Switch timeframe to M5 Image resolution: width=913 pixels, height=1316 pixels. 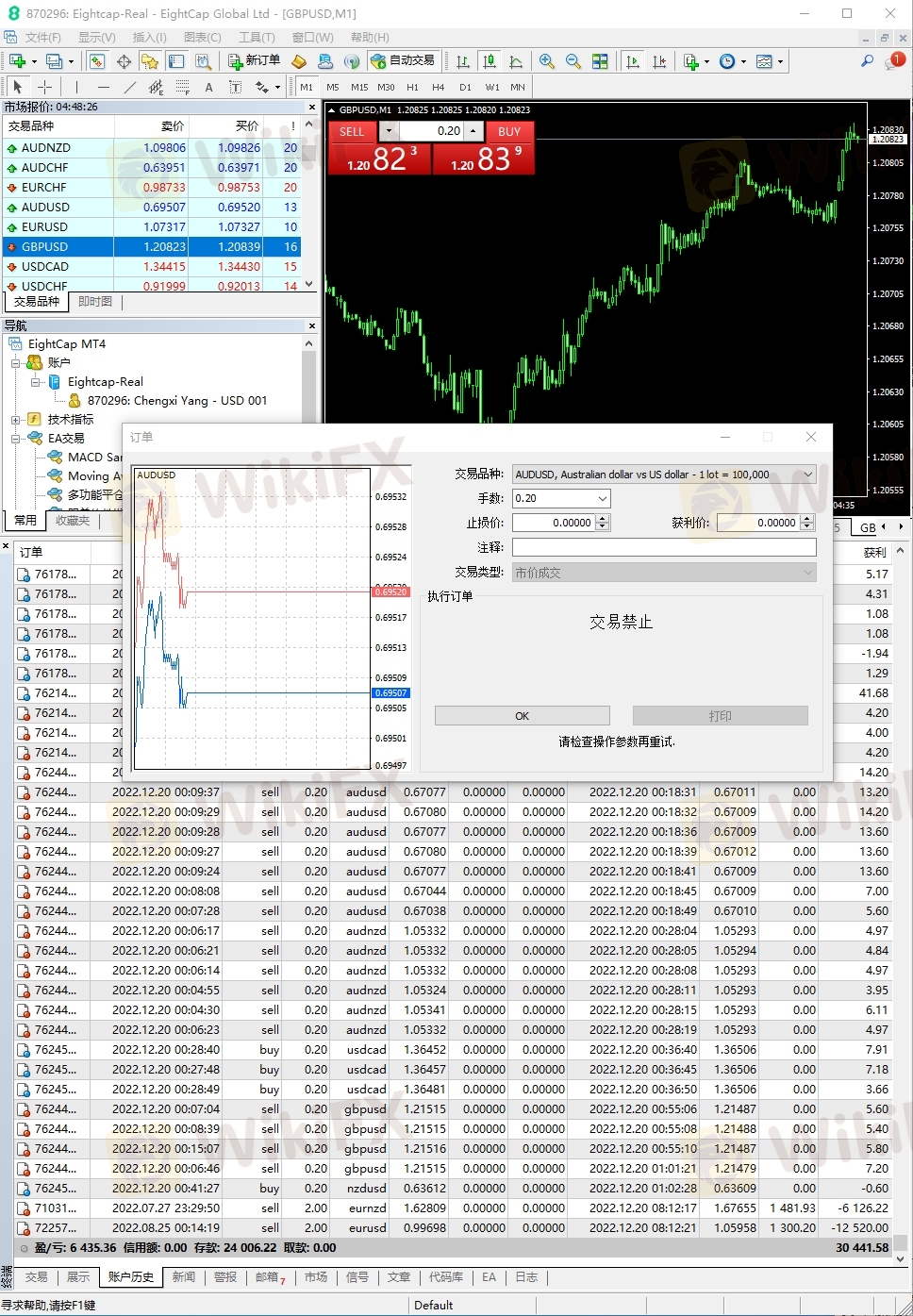click(x=333, y=87)
